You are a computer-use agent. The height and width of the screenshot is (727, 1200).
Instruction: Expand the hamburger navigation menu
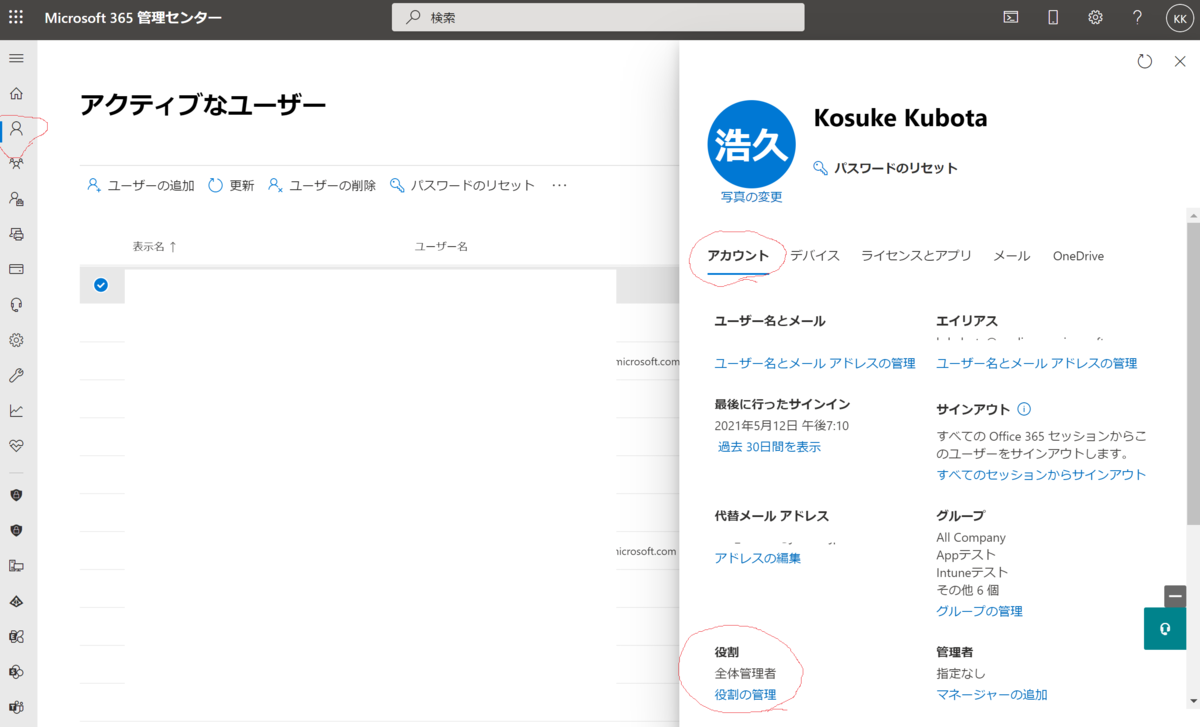click(16, 58)
